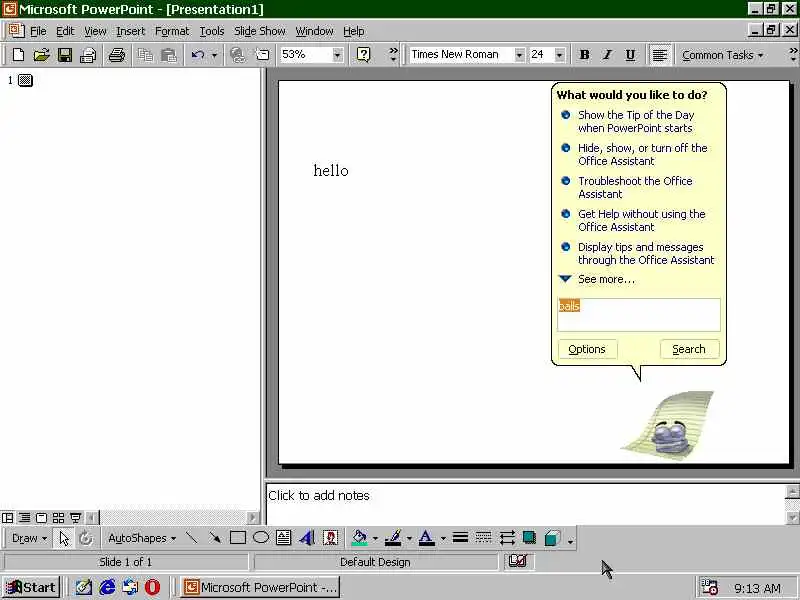The height and width of the screenshot is (600, 800).
Task: Click the notes pane to add notes
Action: pos(526,503)
